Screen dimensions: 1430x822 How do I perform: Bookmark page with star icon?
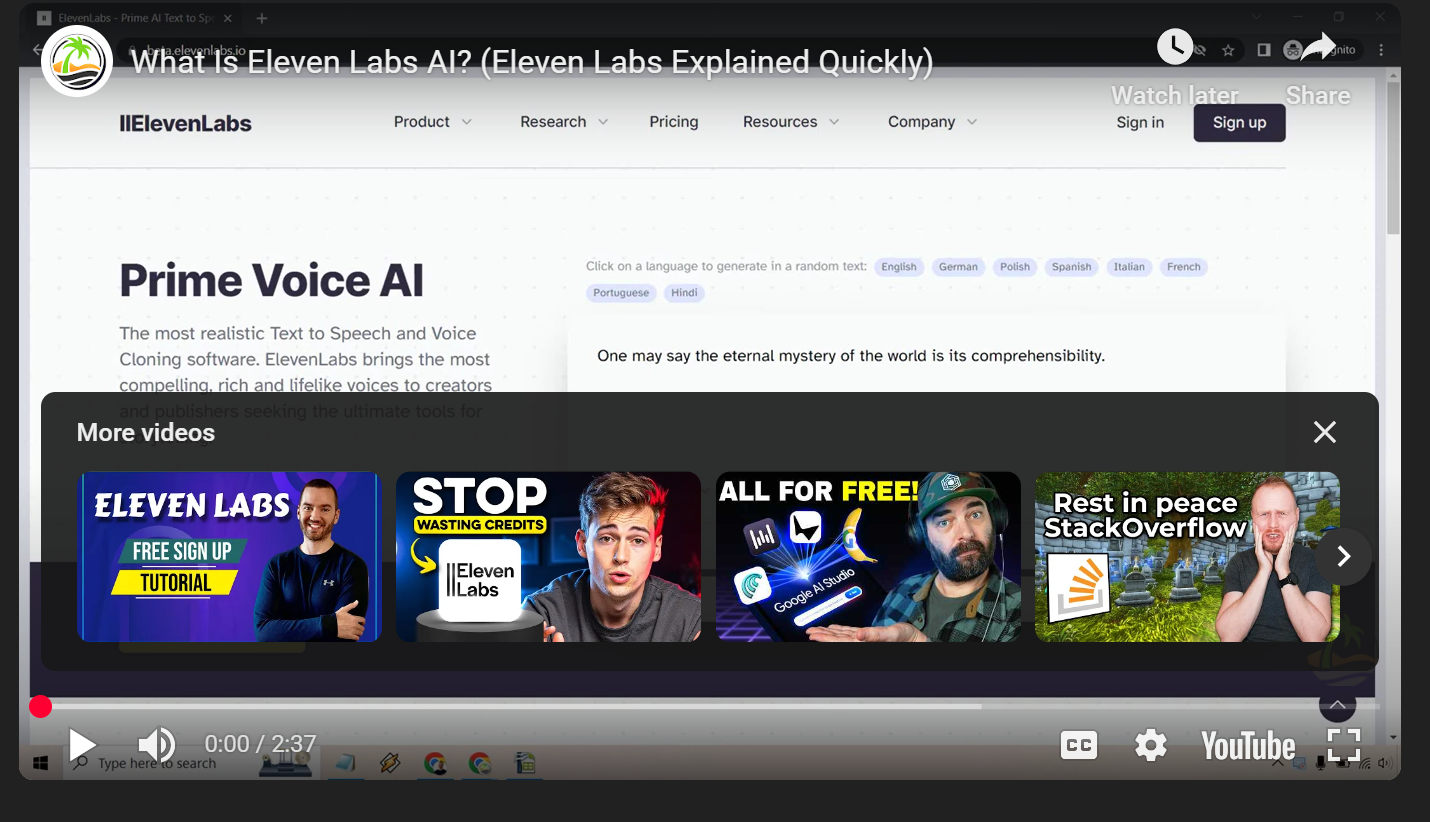pyautogui.click(x=1228, y=50)
